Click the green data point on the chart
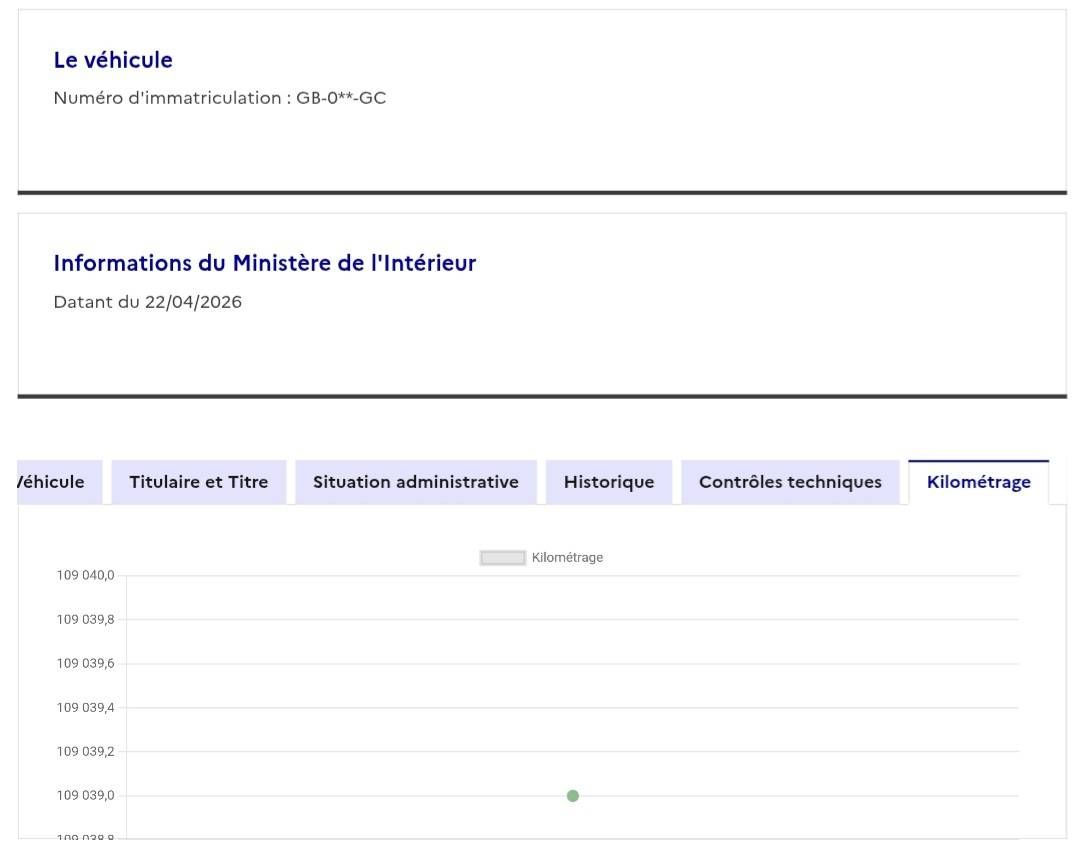 pos(572,796)
